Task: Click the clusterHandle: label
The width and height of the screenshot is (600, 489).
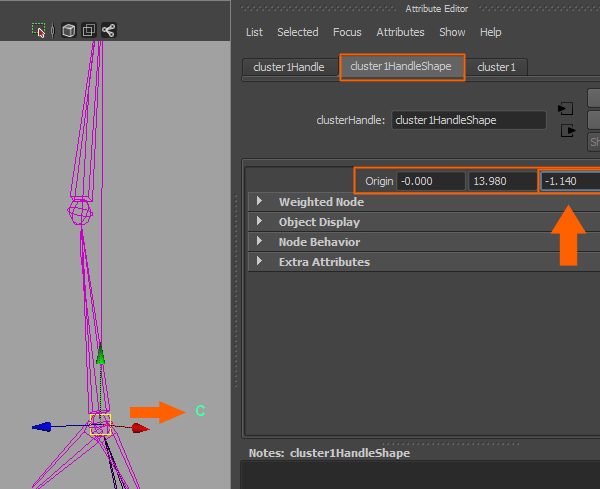Action: [351, 120]
